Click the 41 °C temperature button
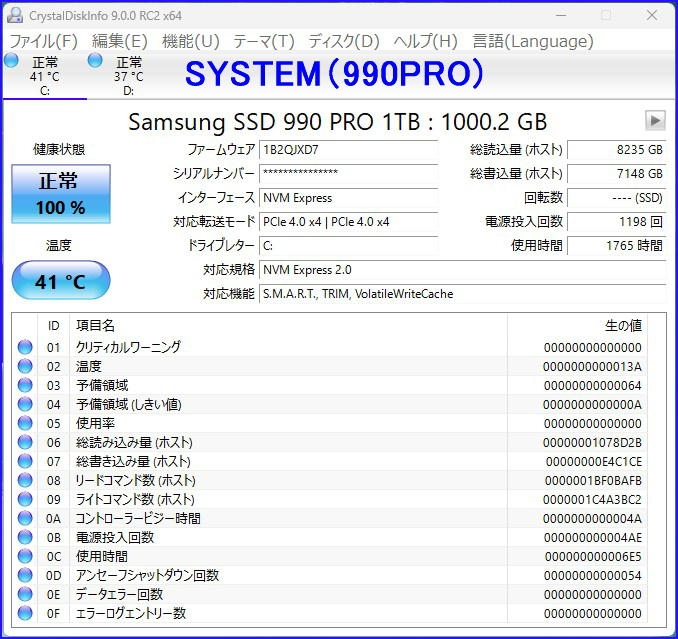Screen dimensions: 678x639 click(61, 281)
